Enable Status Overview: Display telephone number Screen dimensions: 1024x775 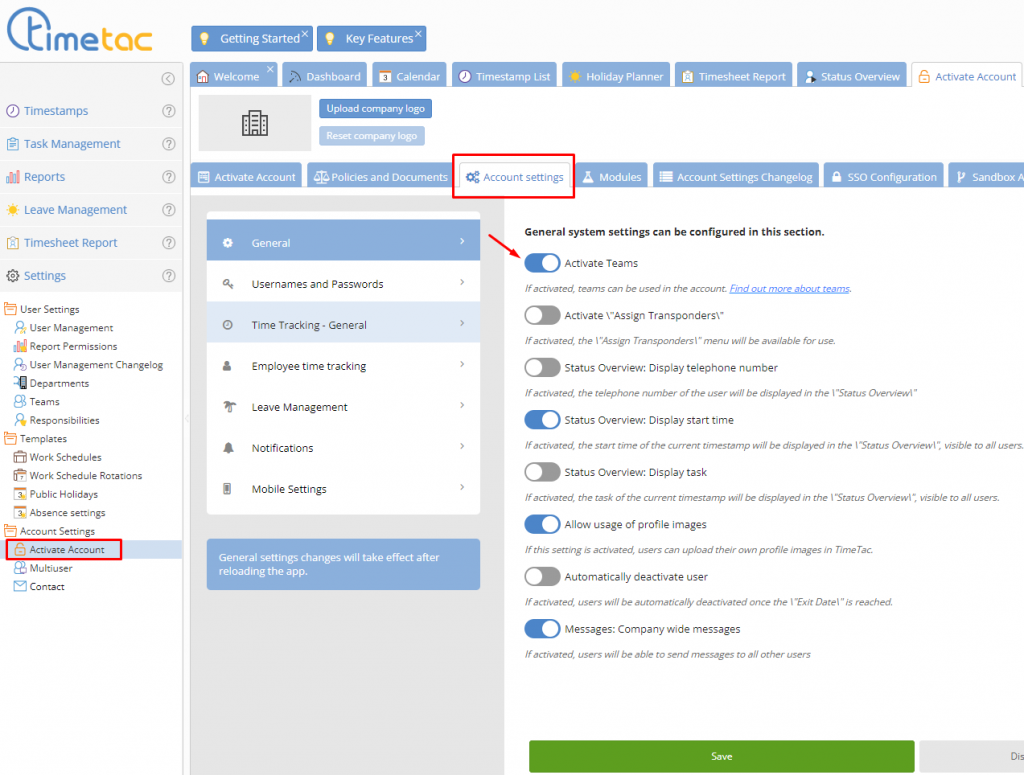[x=542, y=368]
